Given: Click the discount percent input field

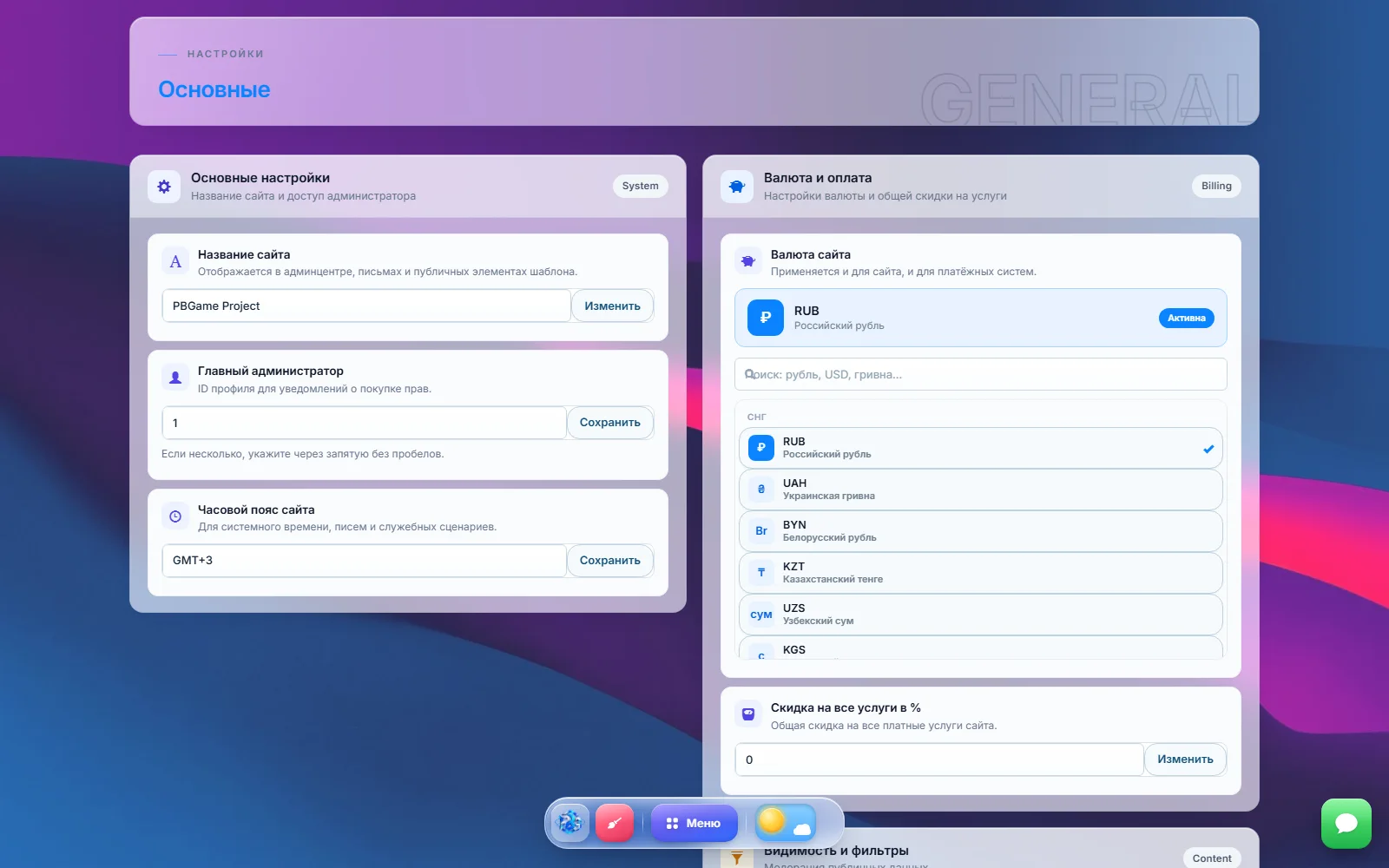Looking at the screenshot, I should click(939, 759).
